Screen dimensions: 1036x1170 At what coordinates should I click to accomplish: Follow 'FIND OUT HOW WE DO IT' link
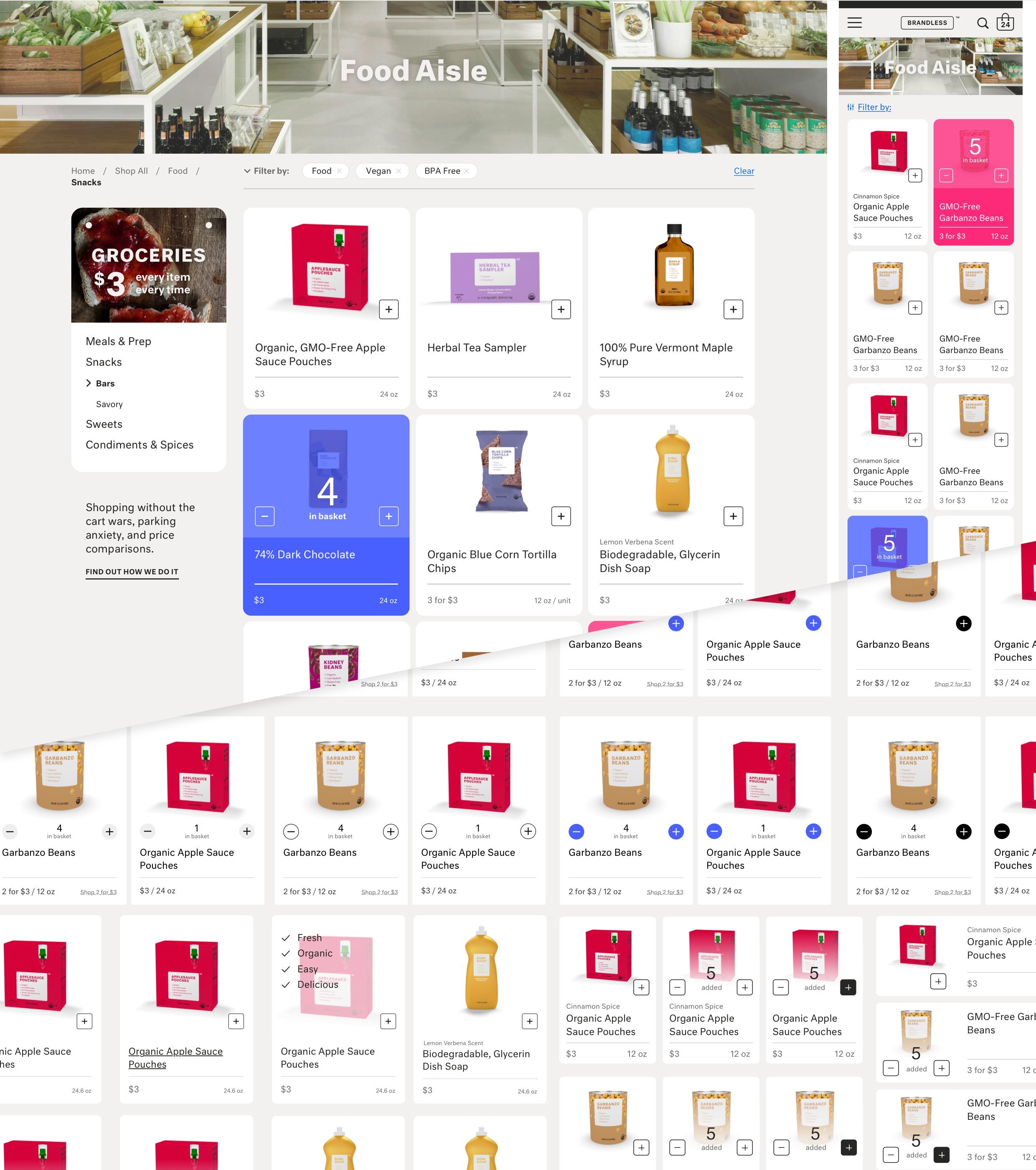point(132,572)
